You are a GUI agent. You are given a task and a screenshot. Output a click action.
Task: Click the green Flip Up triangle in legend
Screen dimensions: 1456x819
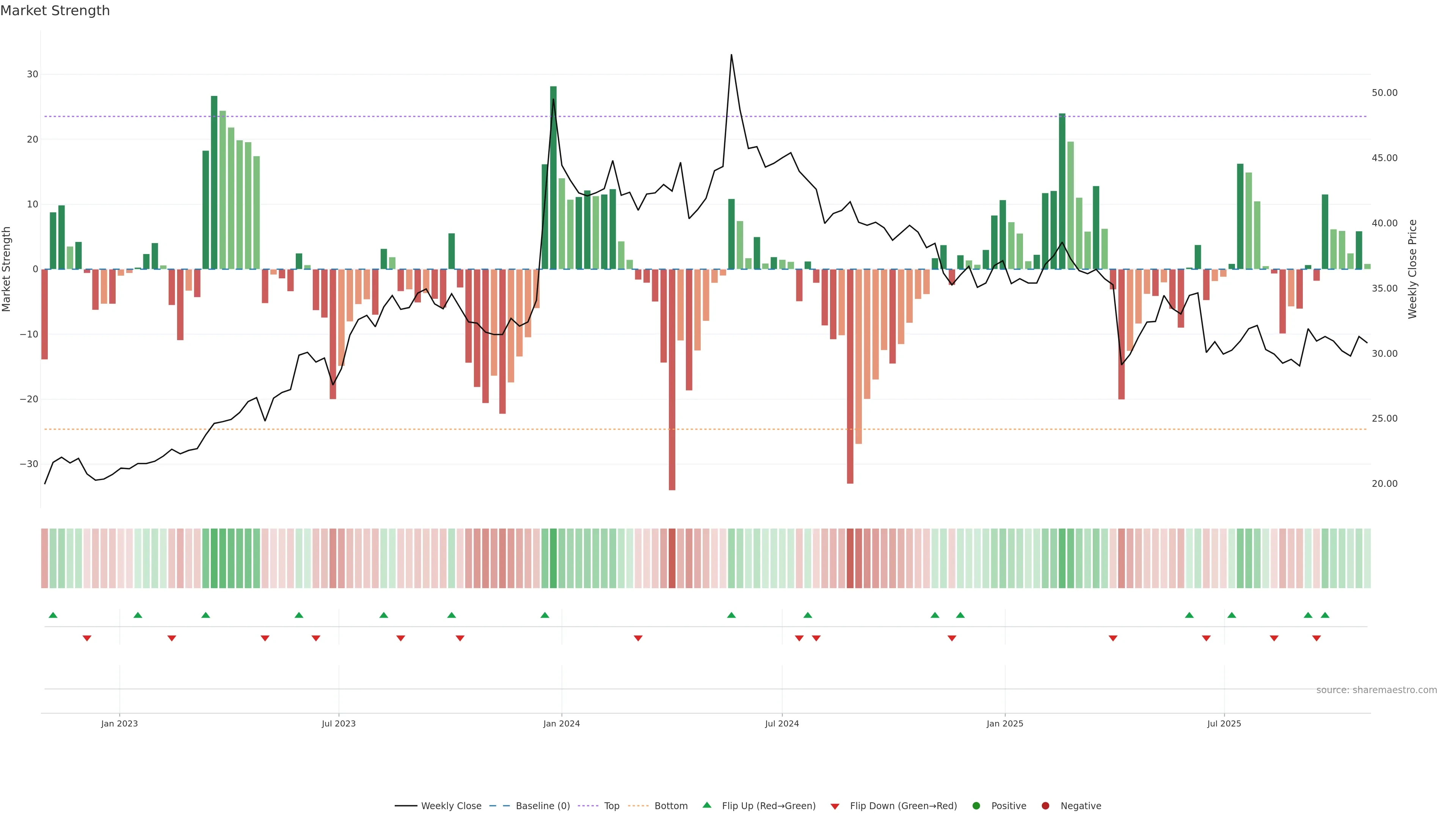[x=706, y=805]
